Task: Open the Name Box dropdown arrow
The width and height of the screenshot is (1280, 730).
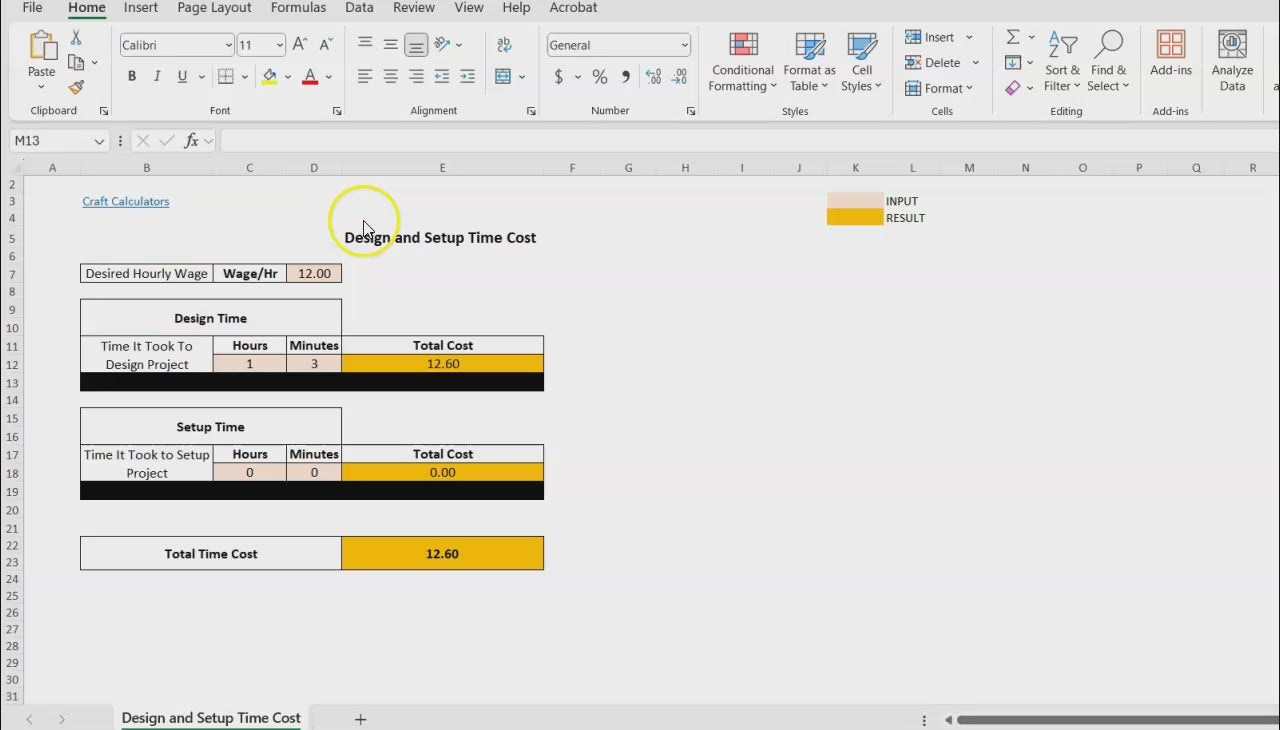Action: pyautogui.click(x=99, y=141)
